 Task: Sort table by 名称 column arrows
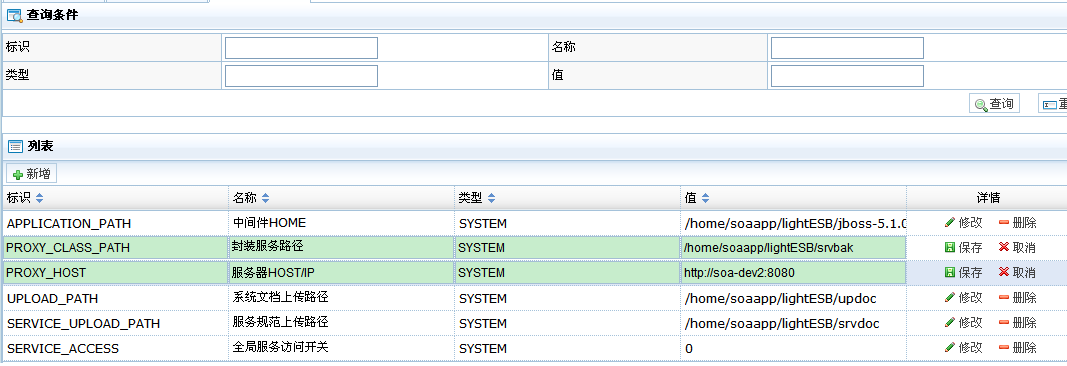265,199
